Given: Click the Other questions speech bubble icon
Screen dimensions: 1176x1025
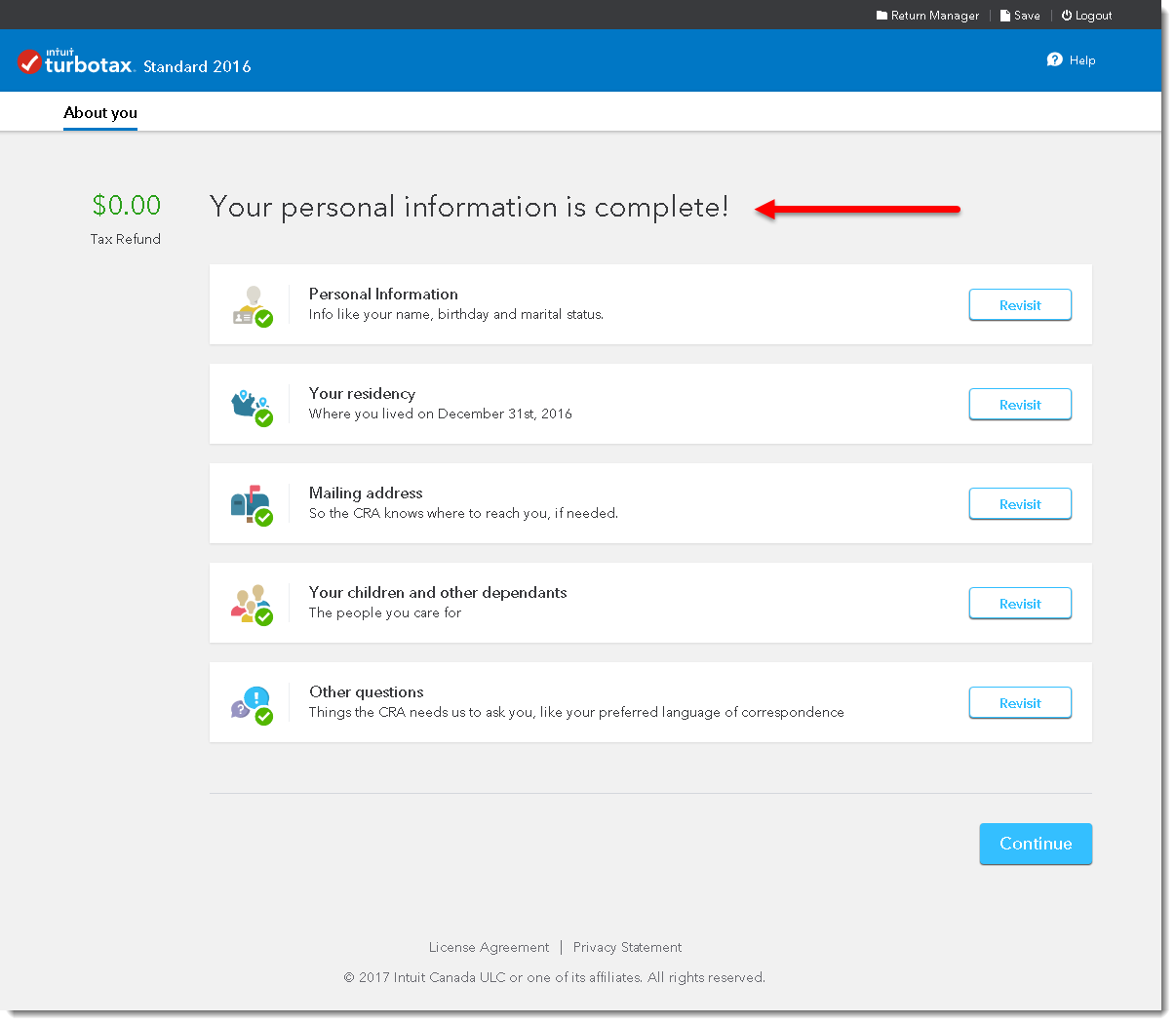Looking at the screenshot, I should (x=253, y=703).
